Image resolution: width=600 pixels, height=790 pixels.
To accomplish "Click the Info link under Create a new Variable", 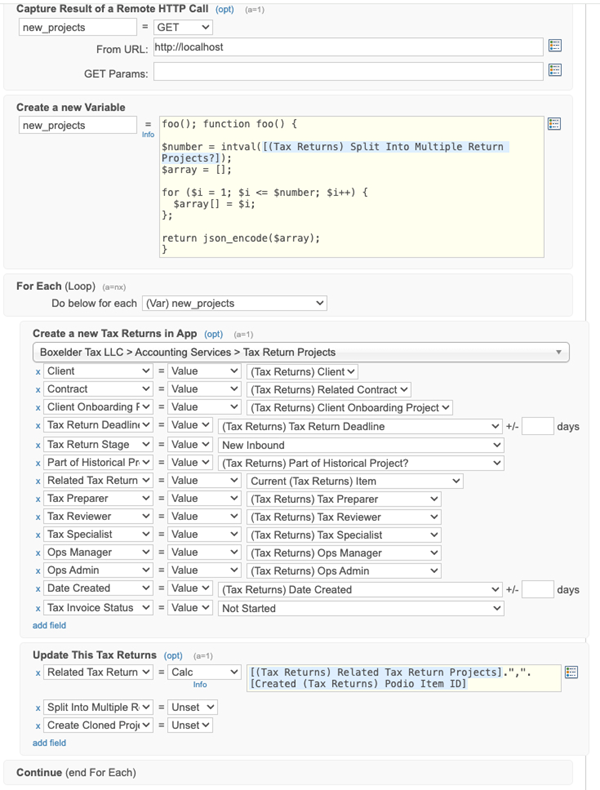I will 148,134.
